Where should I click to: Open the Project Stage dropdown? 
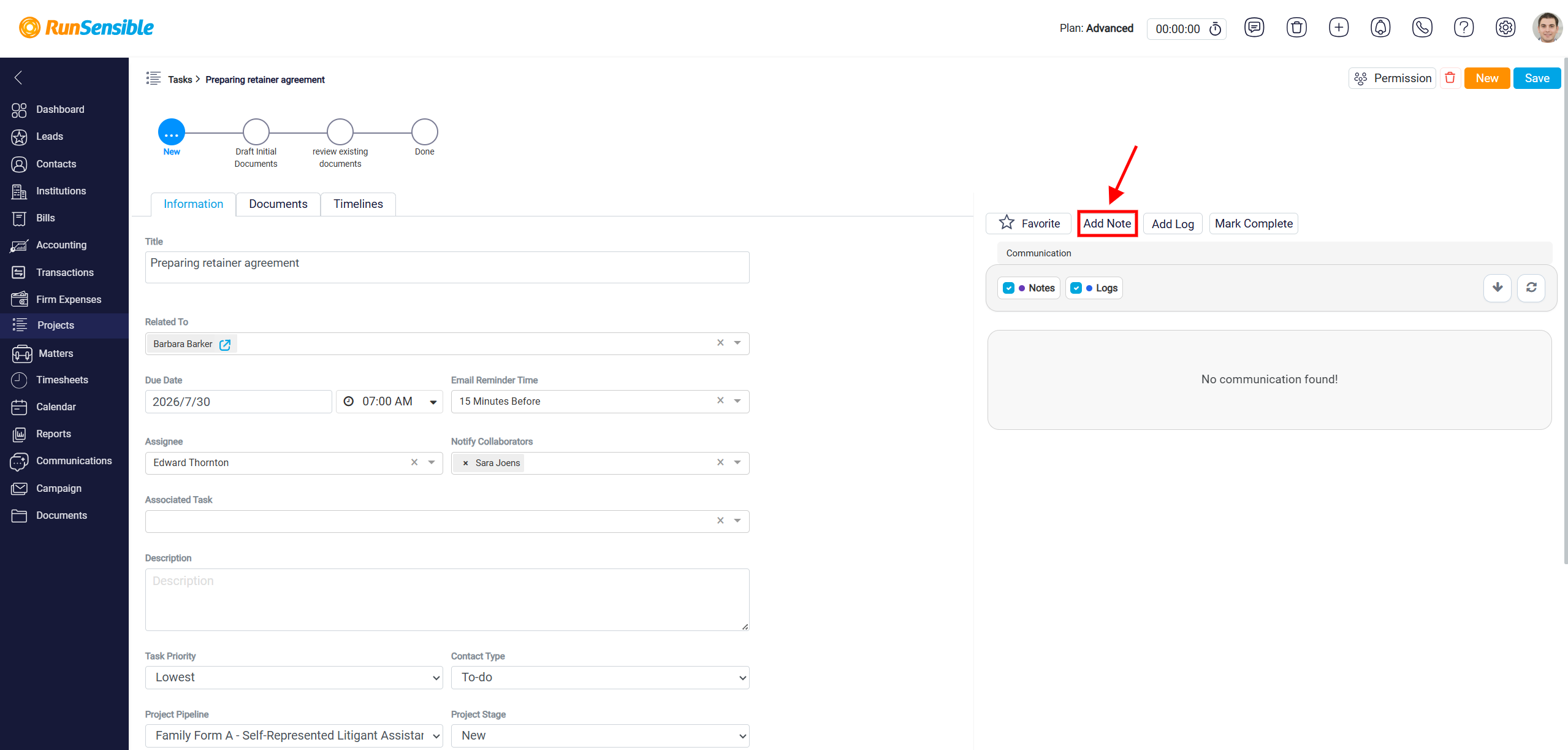pos(600,736)
